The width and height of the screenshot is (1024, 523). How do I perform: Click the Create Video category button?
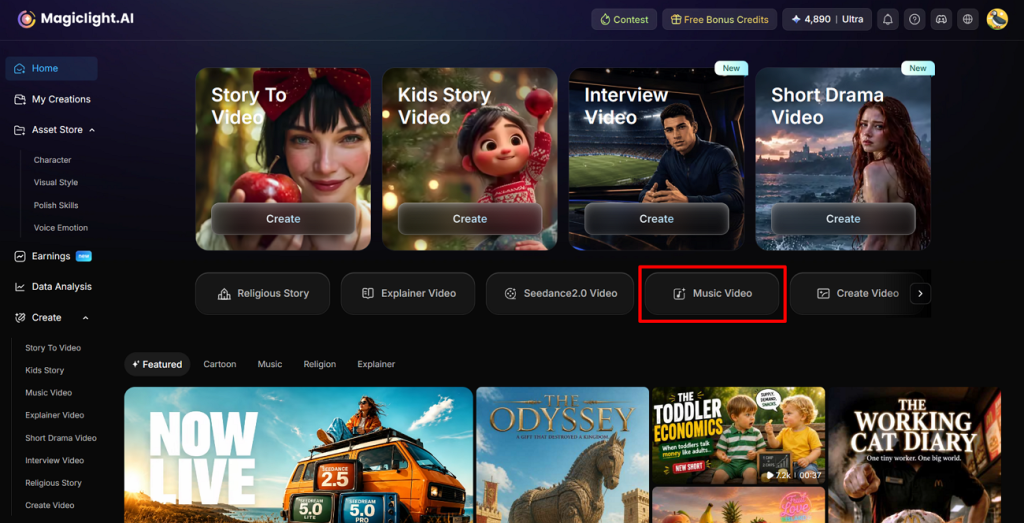pos(856,294)
